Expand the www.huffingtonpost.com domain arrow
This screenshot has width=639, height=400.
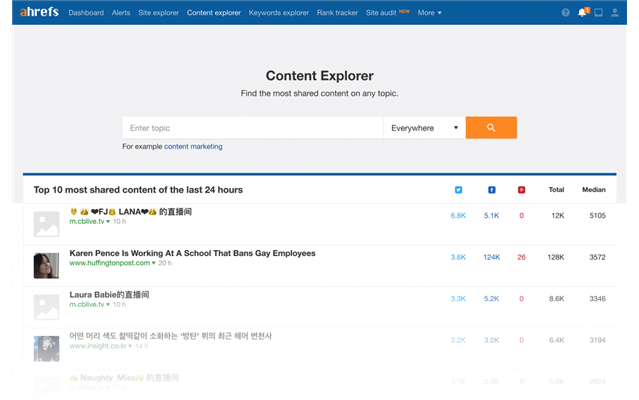(x=153, y=263)
